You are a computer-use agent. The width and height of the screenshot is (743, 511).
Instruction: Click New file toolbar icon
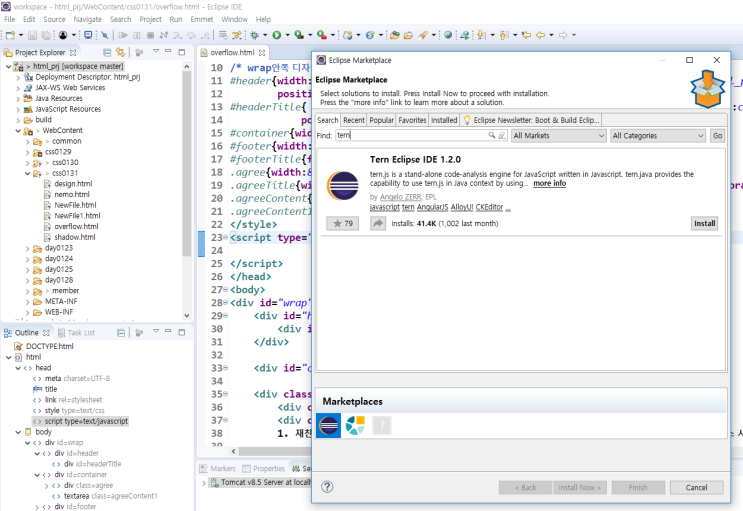pos(10,35)
